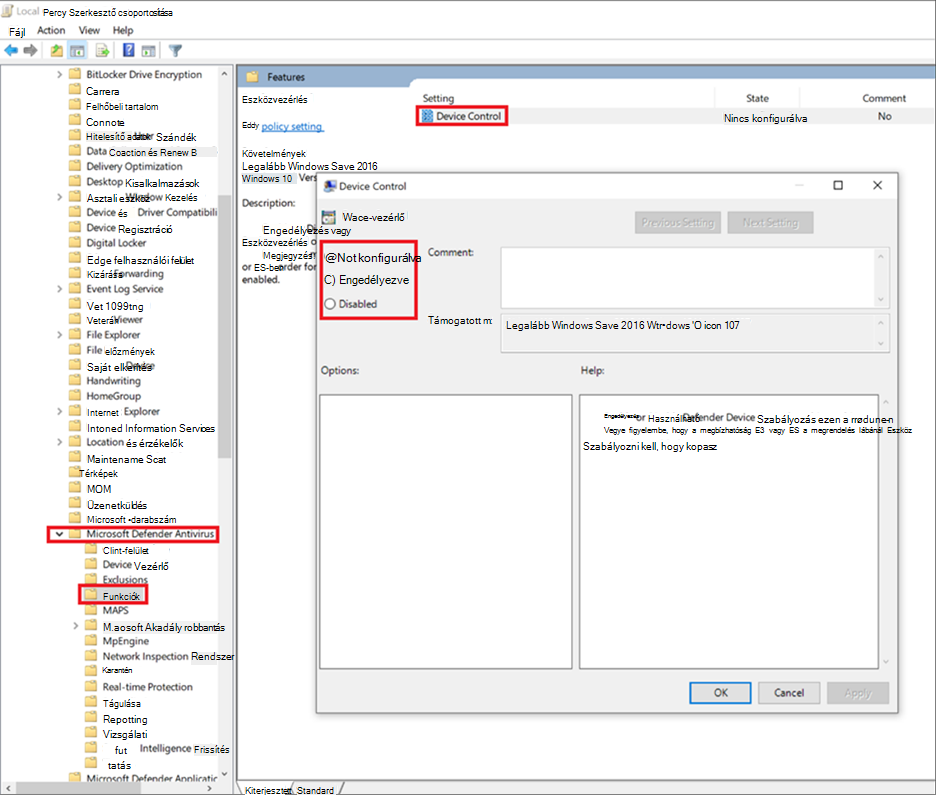This screenshot has height=795, width=936.
Task: Click the Handwriting folder icon
Action: pos(75,380)
